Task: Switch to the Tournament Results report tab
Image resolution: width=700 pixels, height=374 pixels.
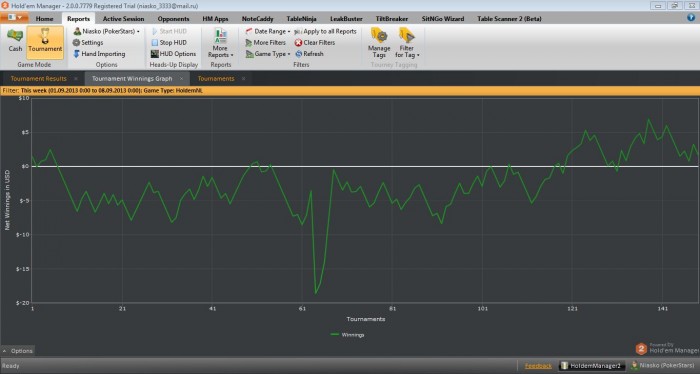Action: [38, 79]
